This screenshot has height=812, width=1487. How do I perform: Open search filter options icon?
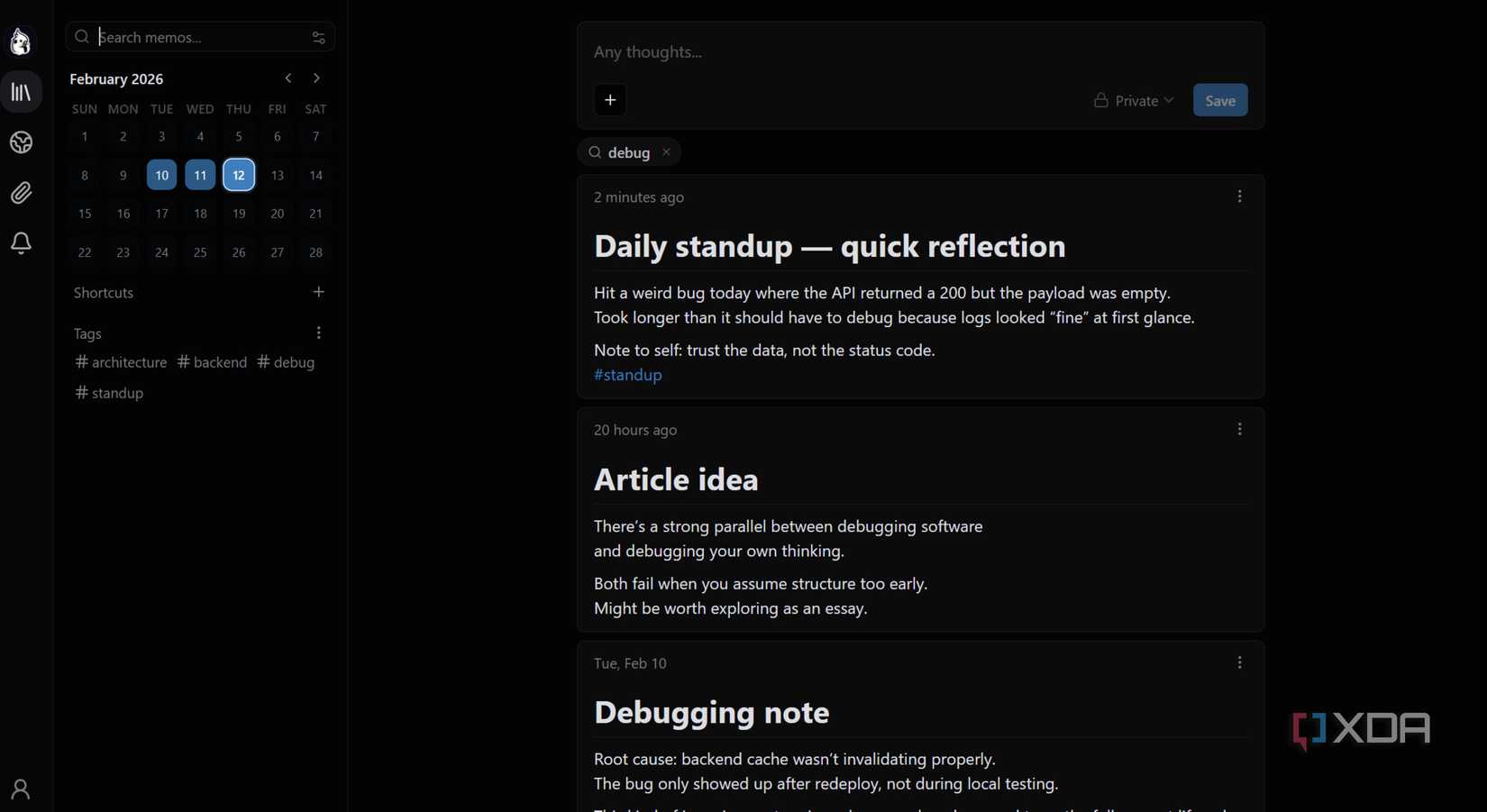(x=318, y=37)
